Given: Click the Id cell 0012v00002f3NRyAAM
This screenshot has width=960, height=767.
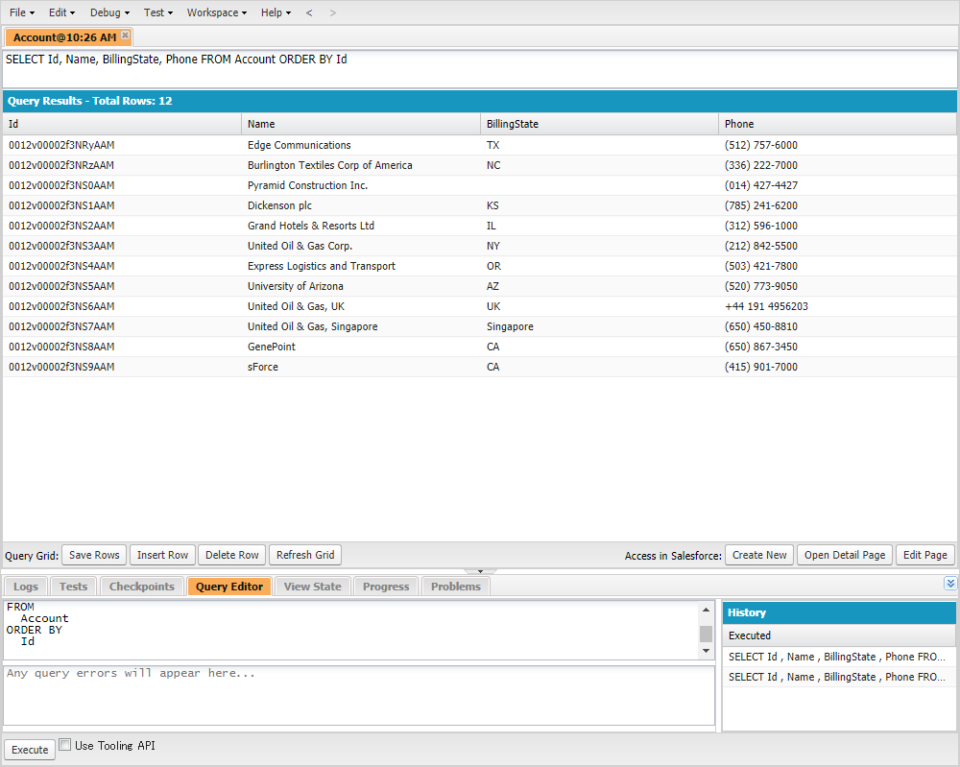Looking at the screenshot, I should pyautogui.click(x=122, y=145).
